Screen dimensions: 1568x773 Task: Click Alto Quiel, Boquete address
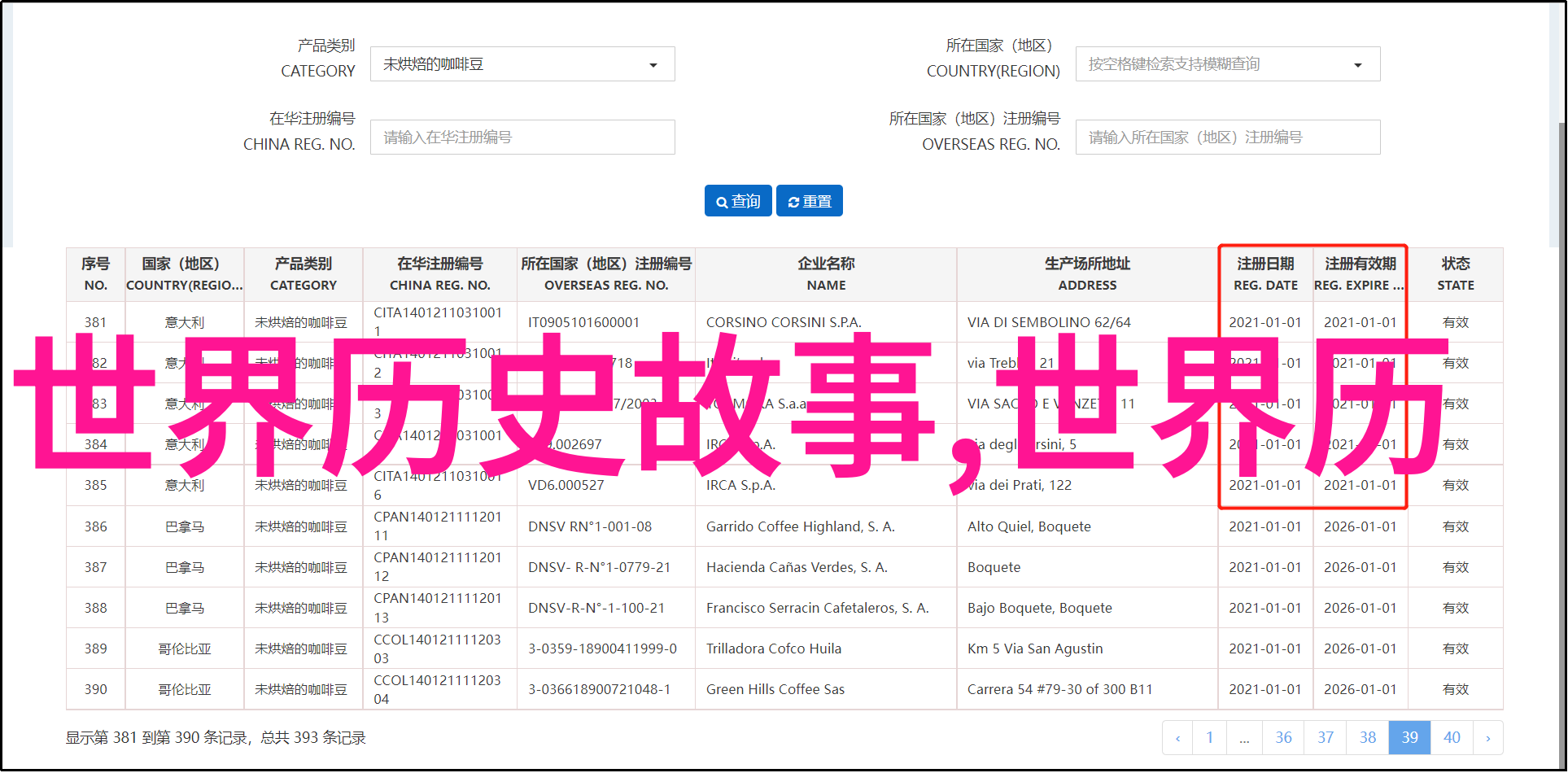pos(1029,527)
